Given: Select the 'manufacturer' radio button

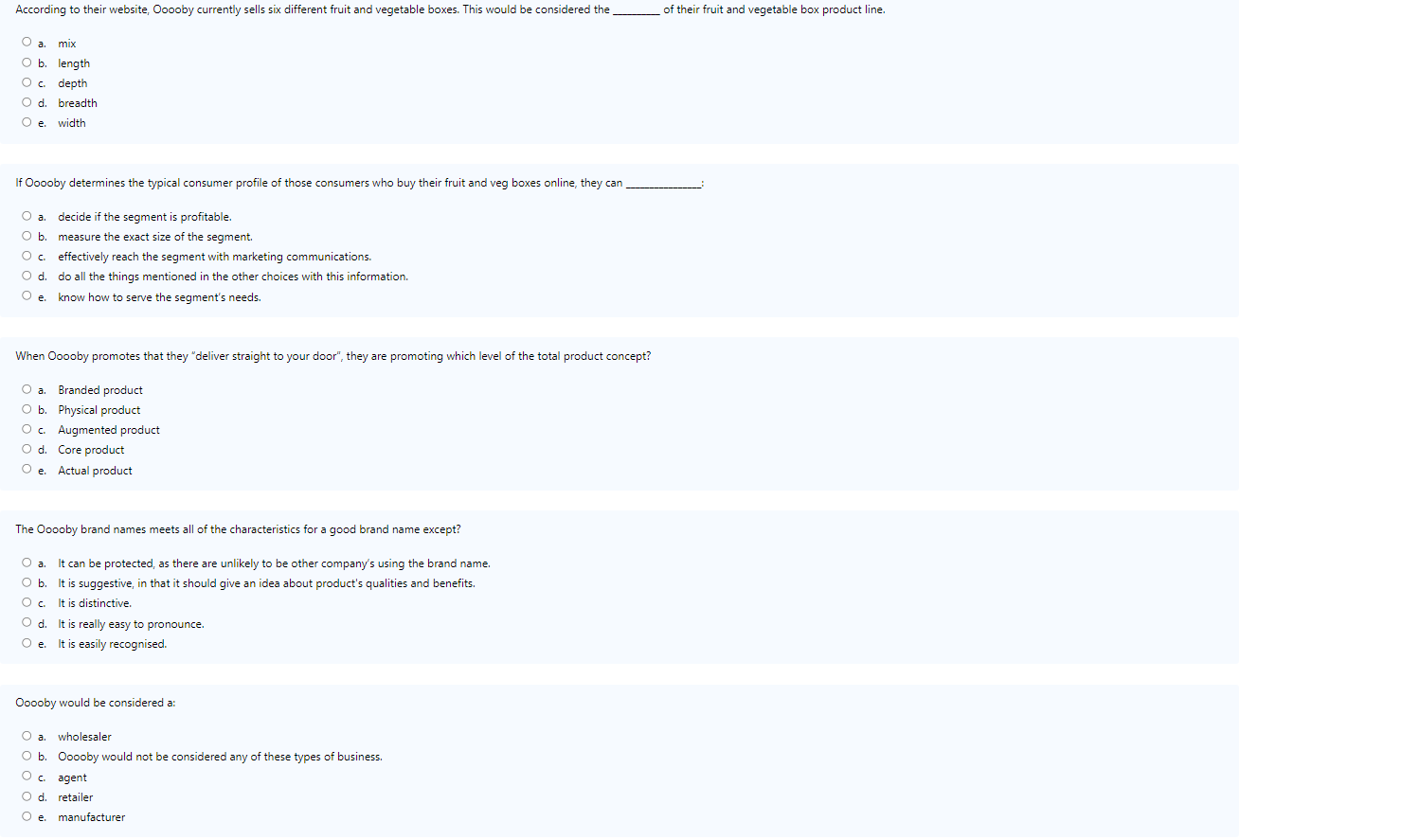Looking at the screenshot, I should [x=27, y=815].
